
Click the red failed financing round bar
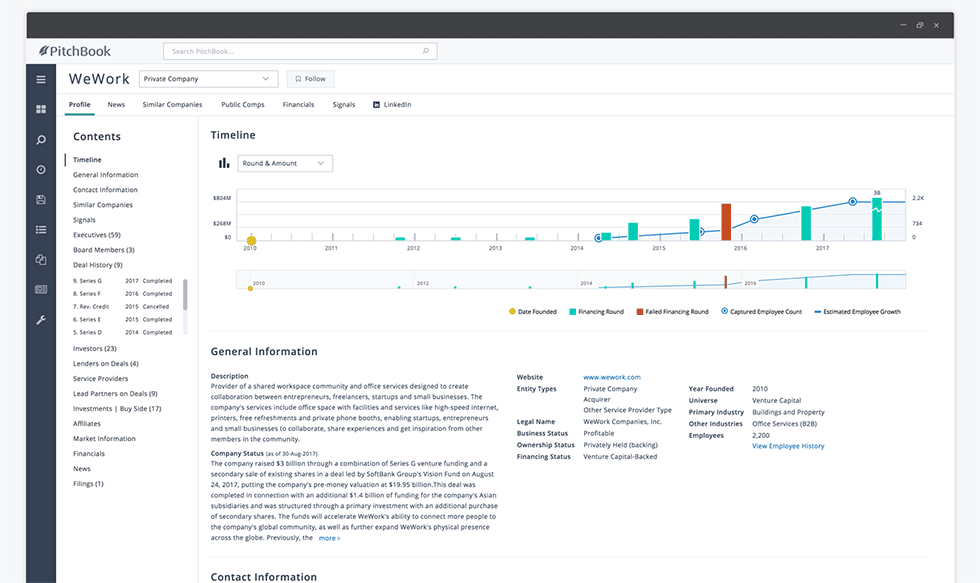click(x=726, y=222)
